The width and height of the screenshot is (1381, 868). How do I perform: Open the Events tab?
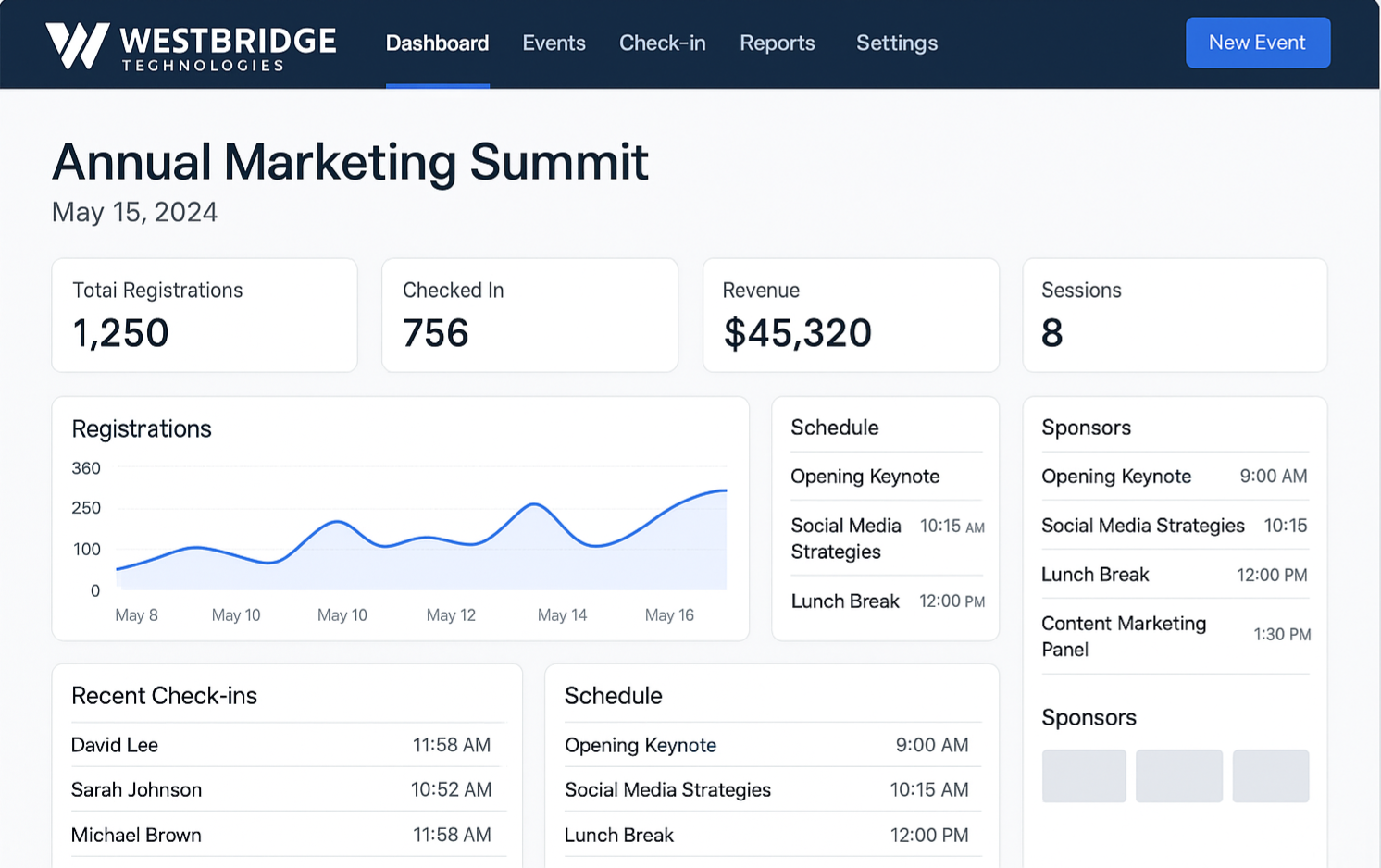(x=554, y=43)
